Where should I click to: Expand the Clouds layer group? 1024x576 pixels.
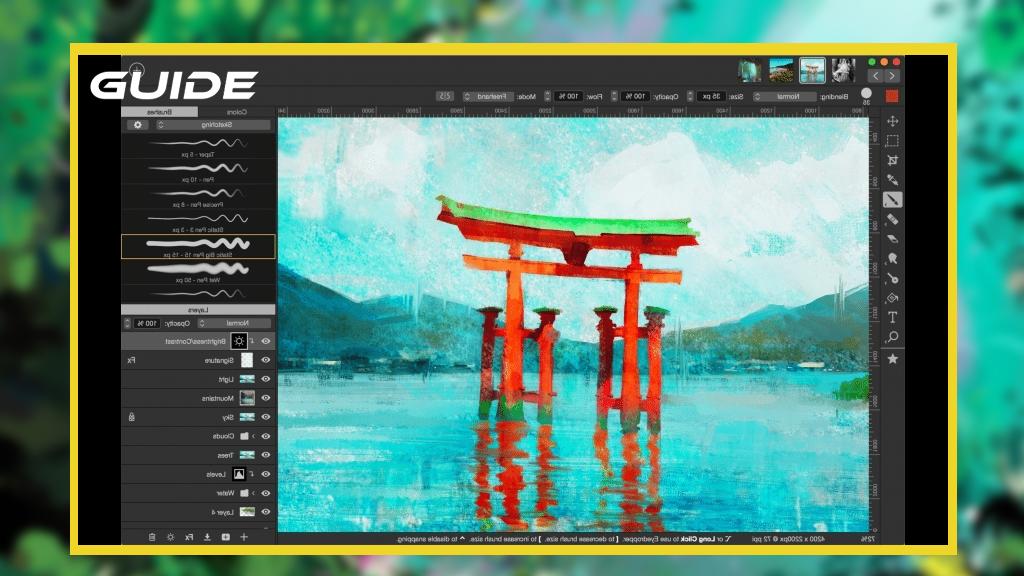[253, 436]
